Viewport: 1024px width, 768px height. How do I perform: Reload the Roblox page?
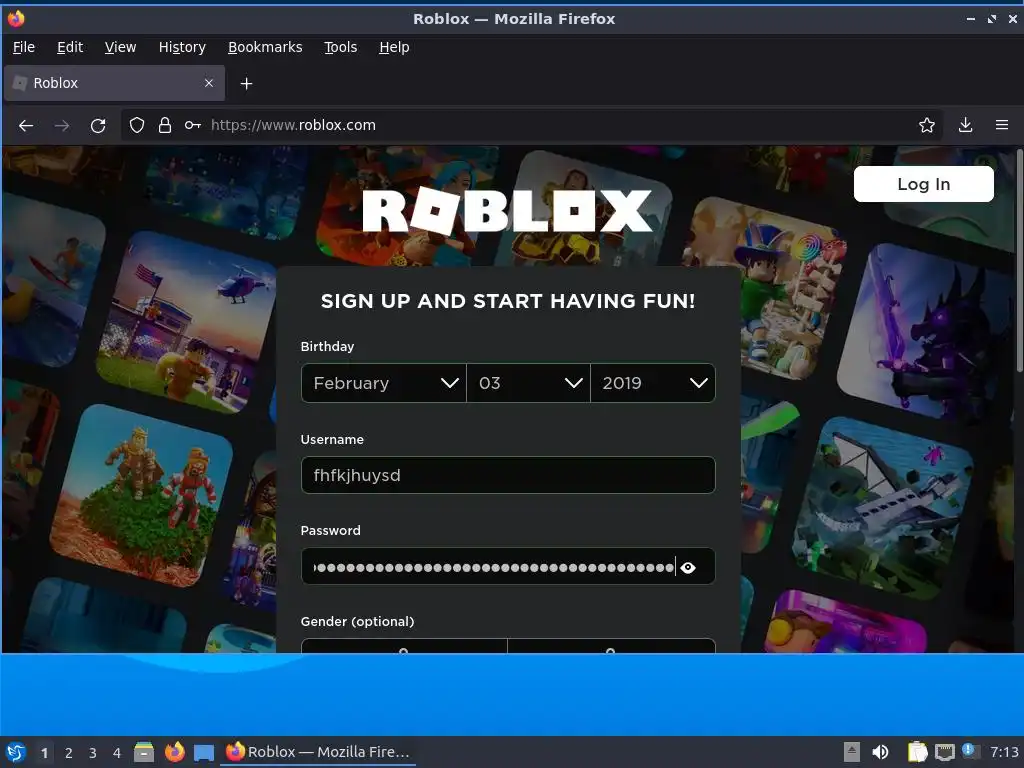[x=98, y=125]
